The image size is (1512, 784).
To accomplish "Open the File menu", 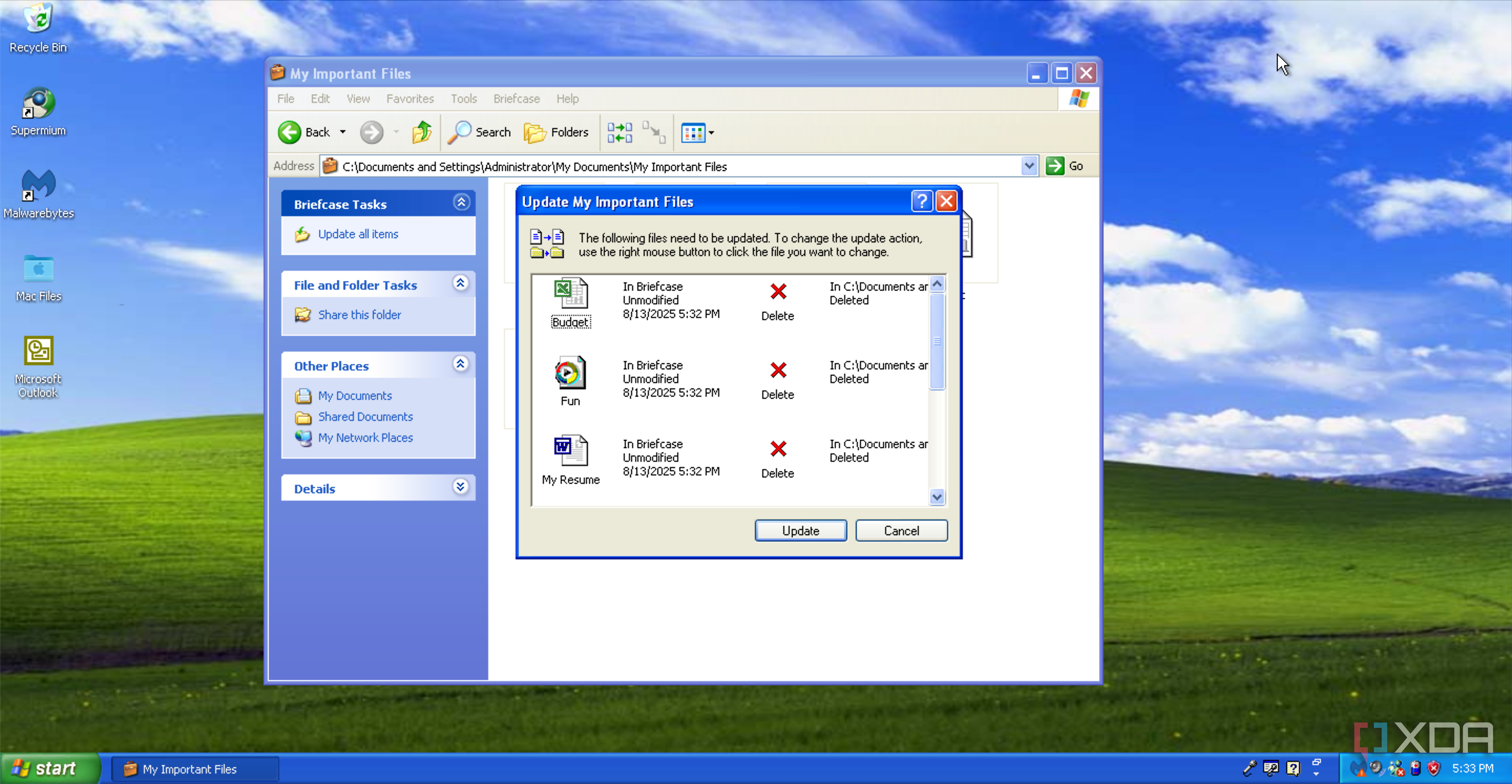I will (286, 99).
